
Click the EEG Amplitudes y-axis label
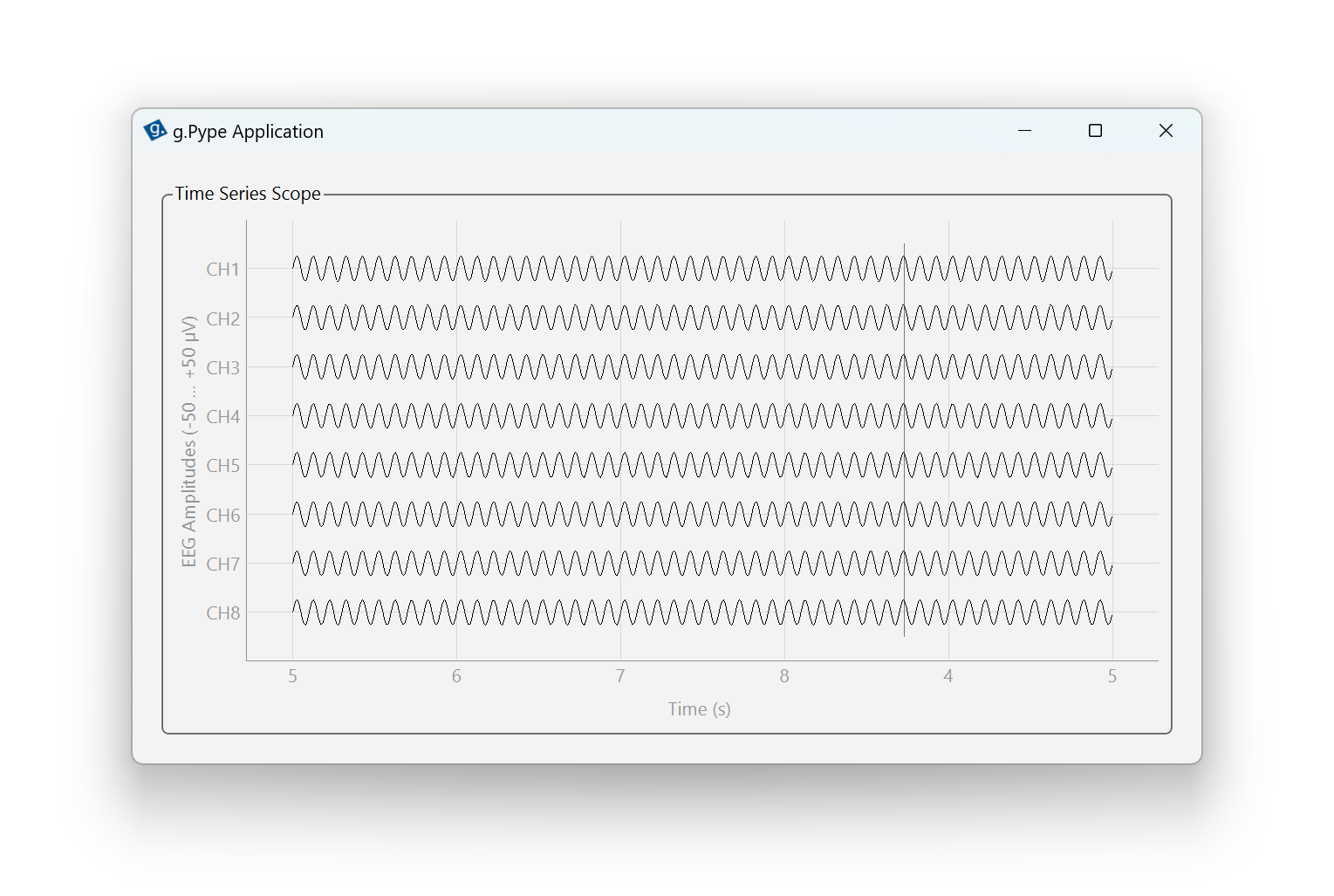[188, 441]
